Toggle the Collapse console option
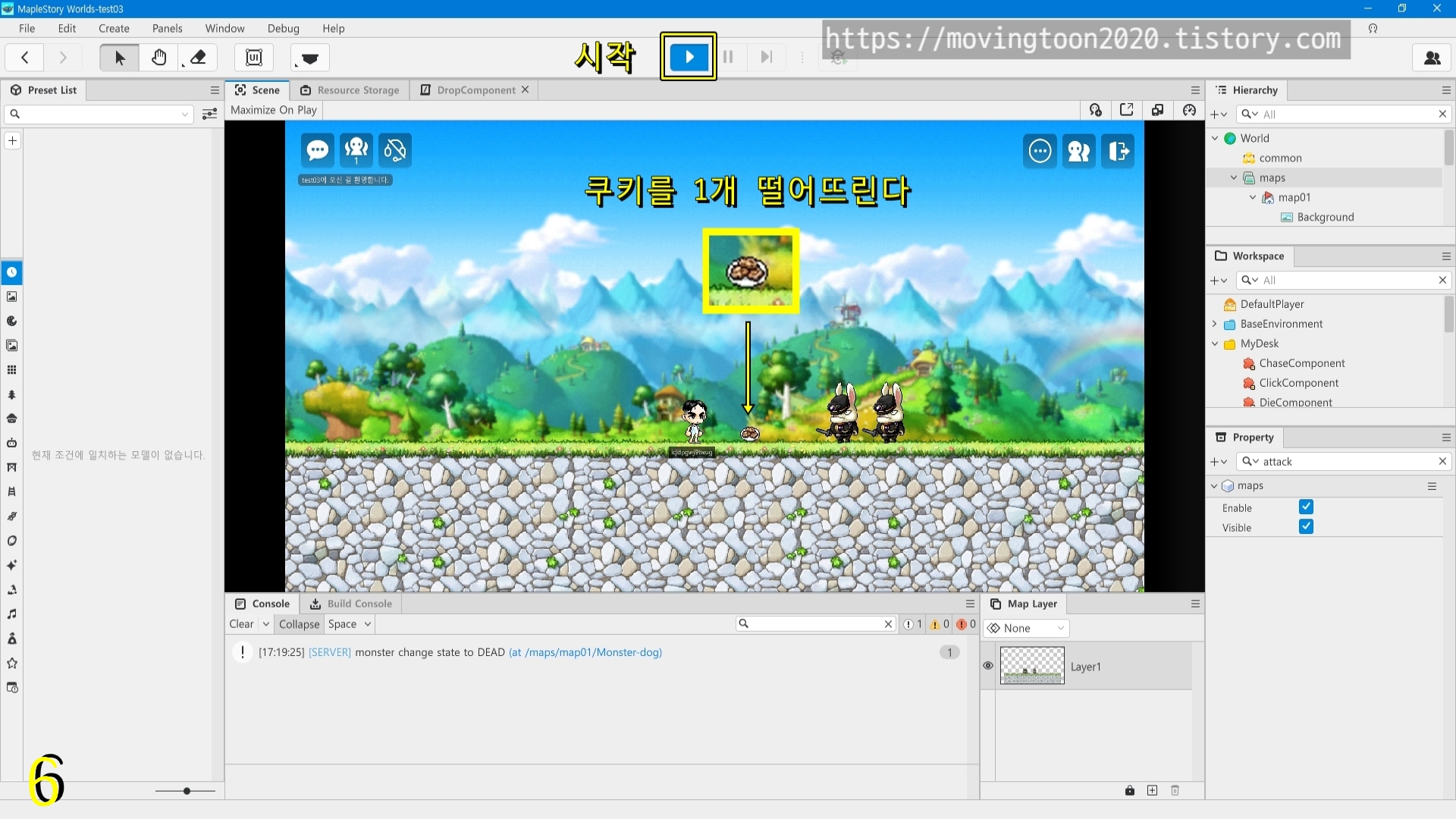 (300, 624)
